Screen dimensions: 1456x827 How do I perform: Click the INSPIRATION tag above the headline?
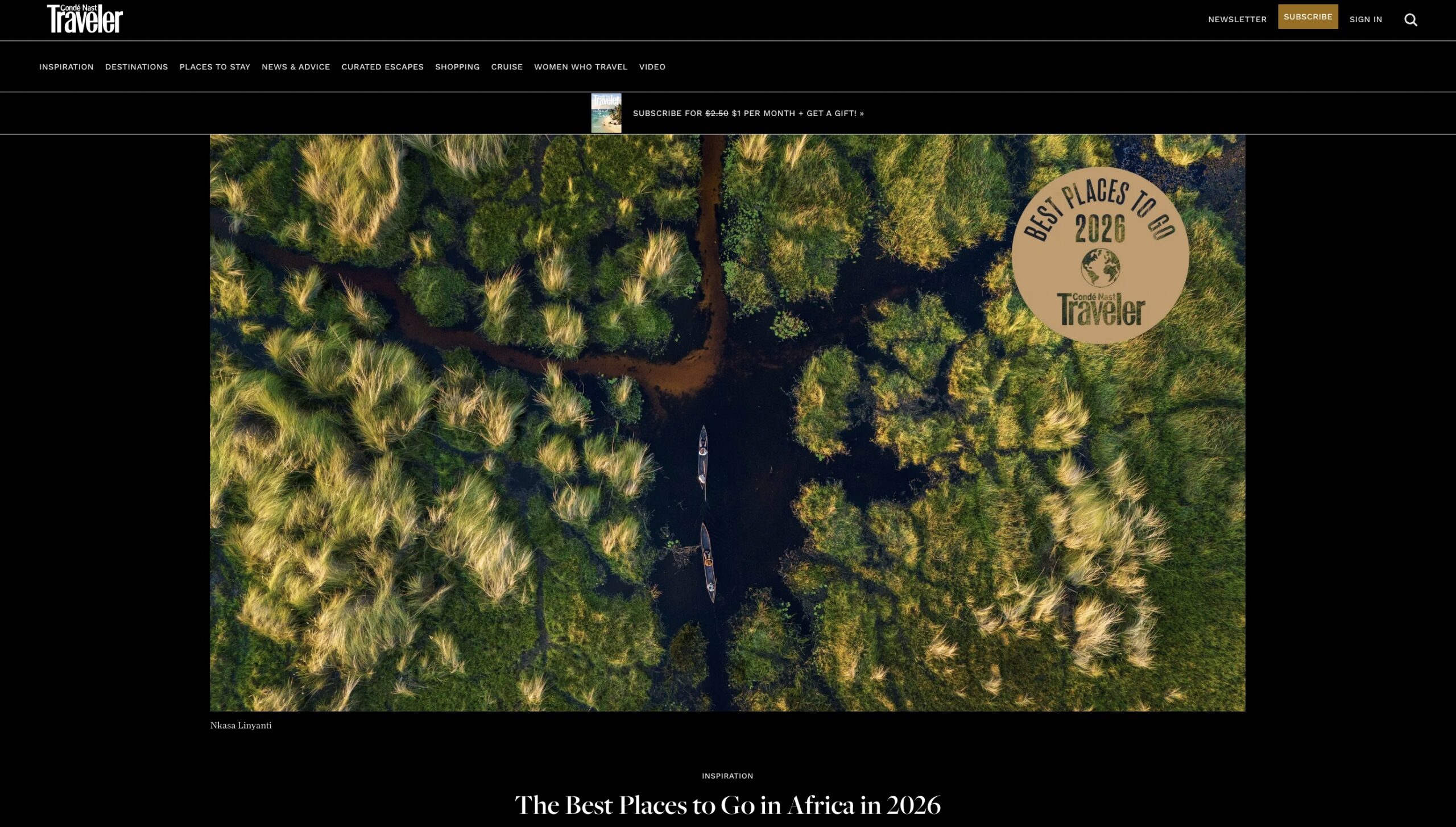[x=727, y=775]
